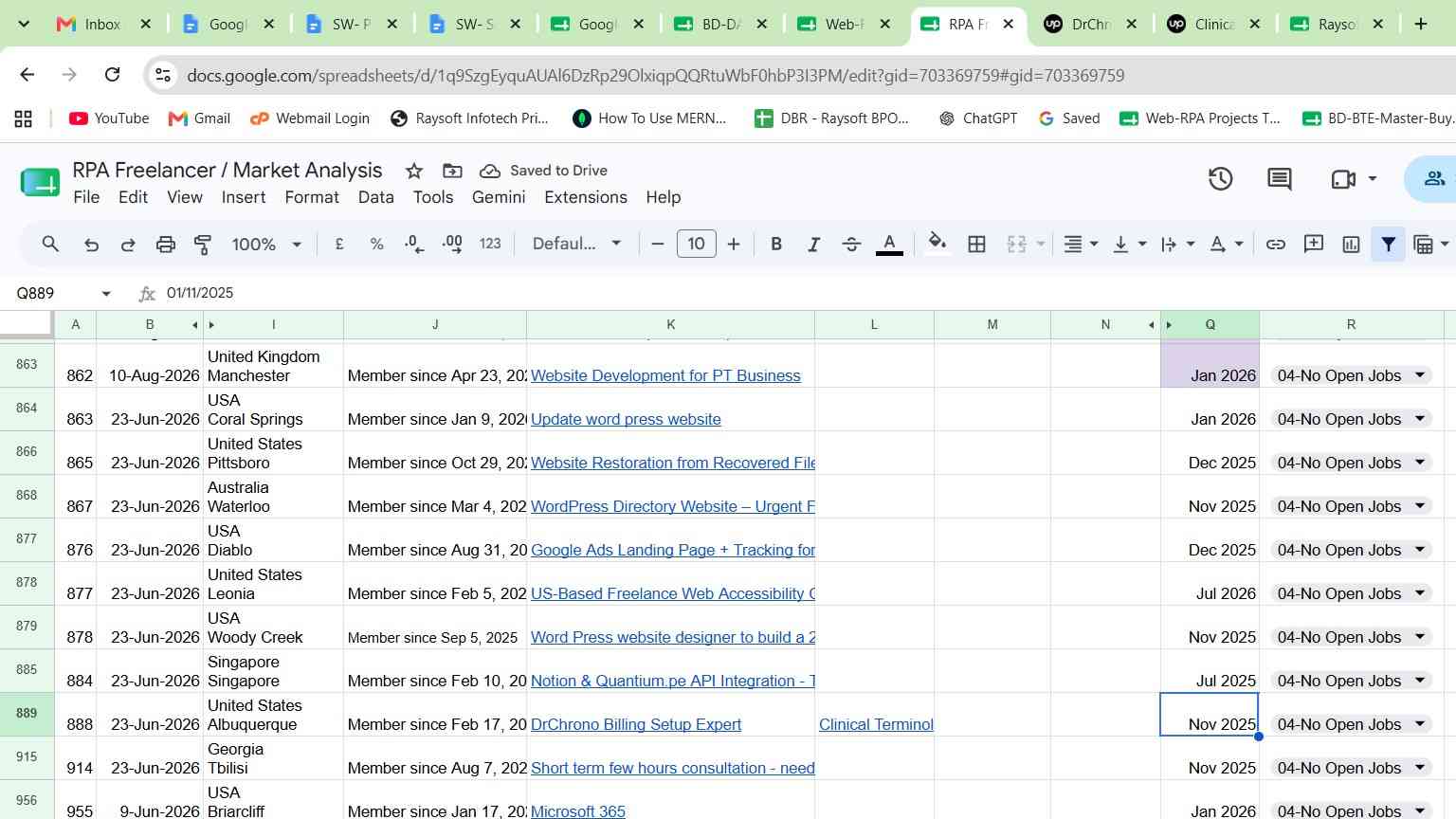Click the insert link icon

click(x=1276, y=245)
